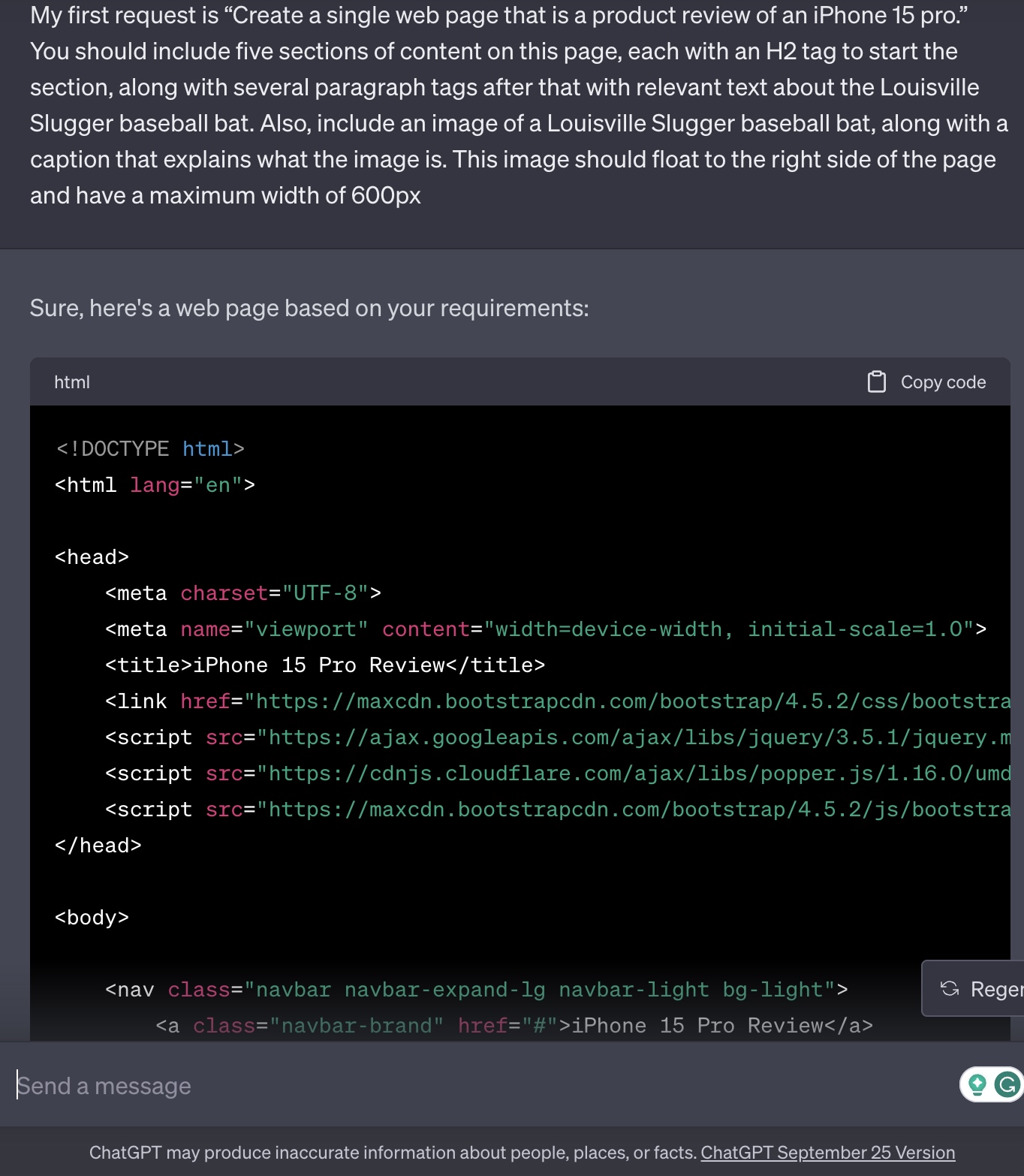
Task: Open the Grammarly G icon
Action: 1007,1084
